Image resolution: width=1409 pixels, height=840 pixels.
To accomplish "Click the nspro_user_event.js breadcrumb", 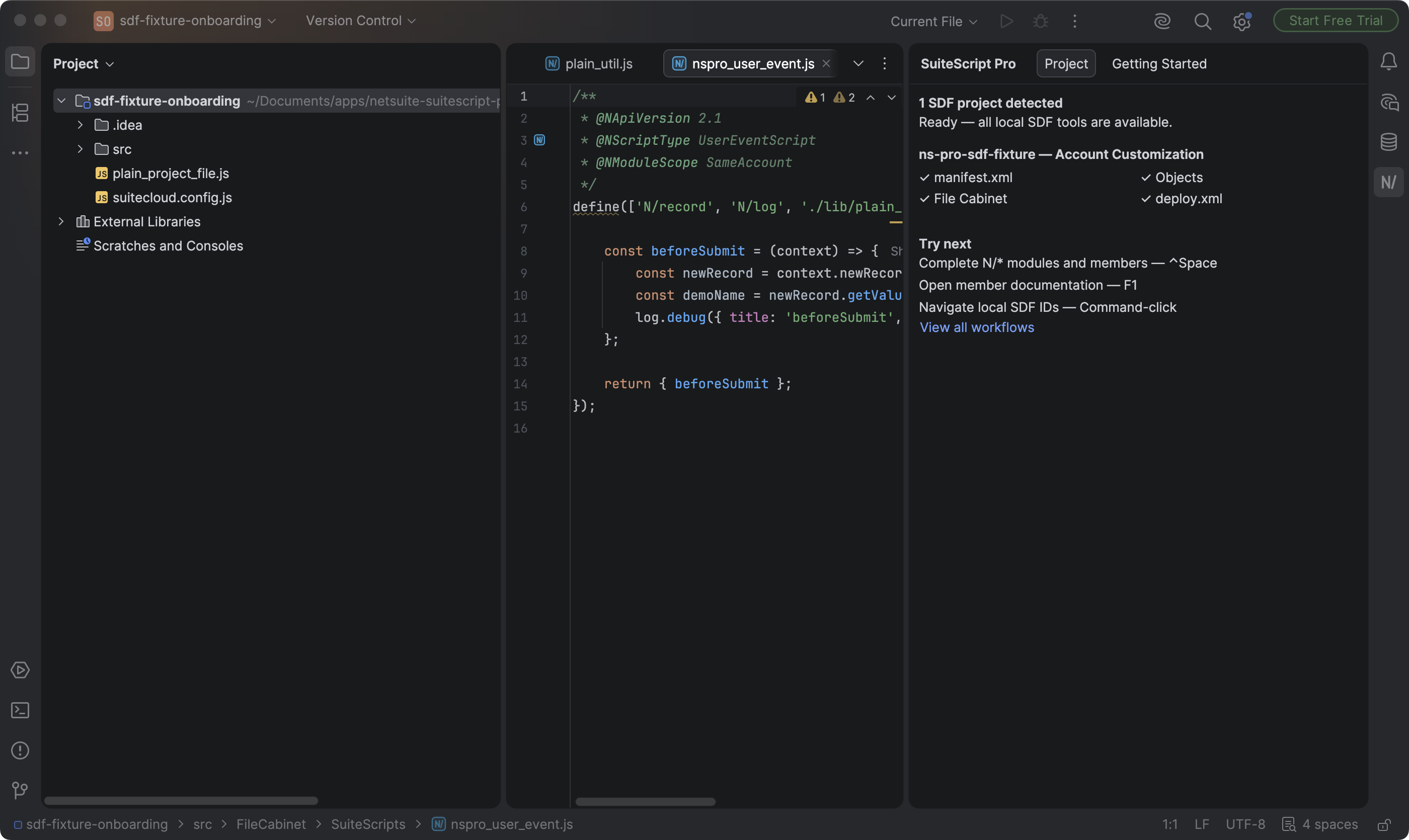I will coord(503,824).
